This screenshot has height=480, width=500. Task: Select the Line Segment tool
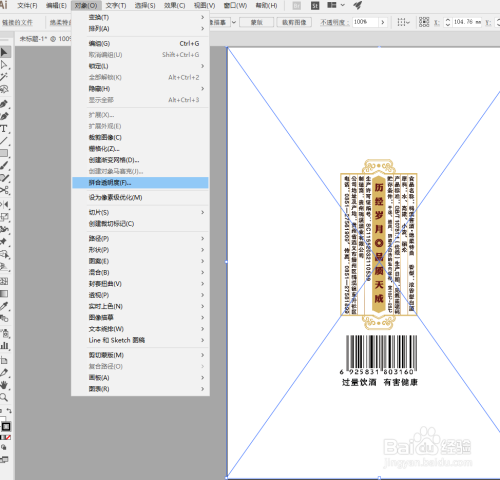4,141
